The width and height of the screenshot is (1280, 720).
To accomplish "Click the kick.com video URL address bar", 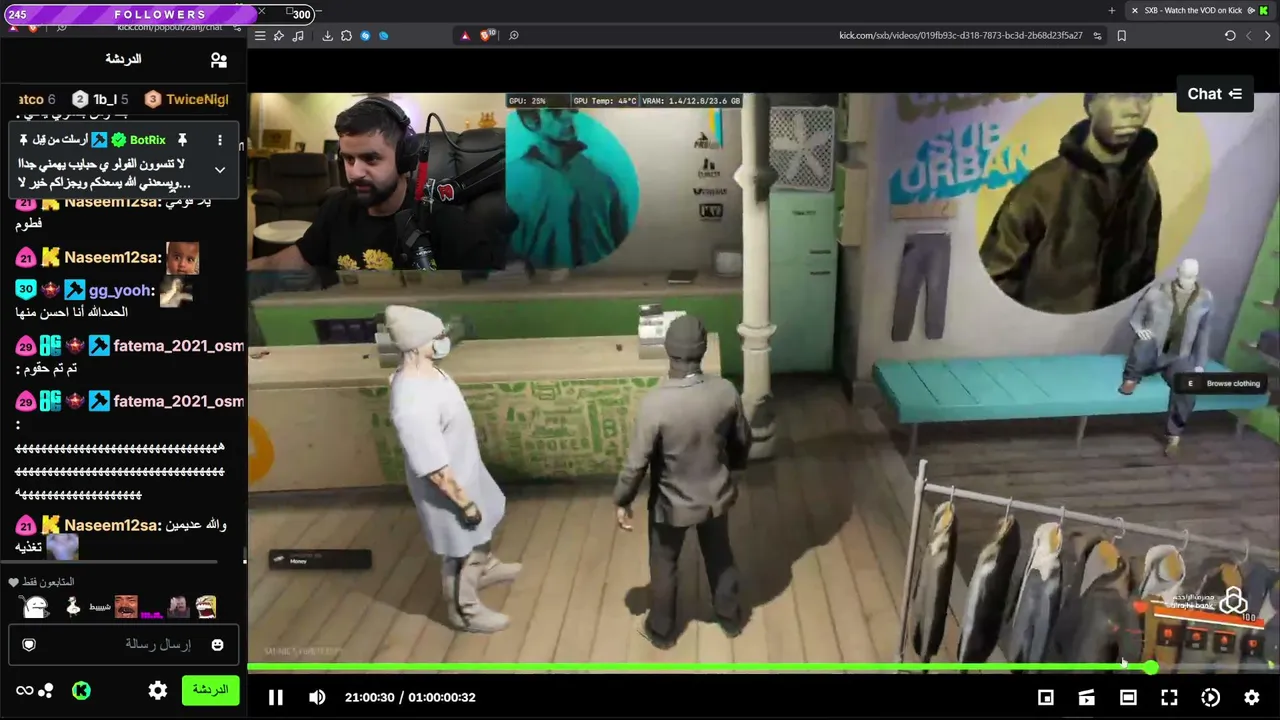I will [x=960, y=36].
